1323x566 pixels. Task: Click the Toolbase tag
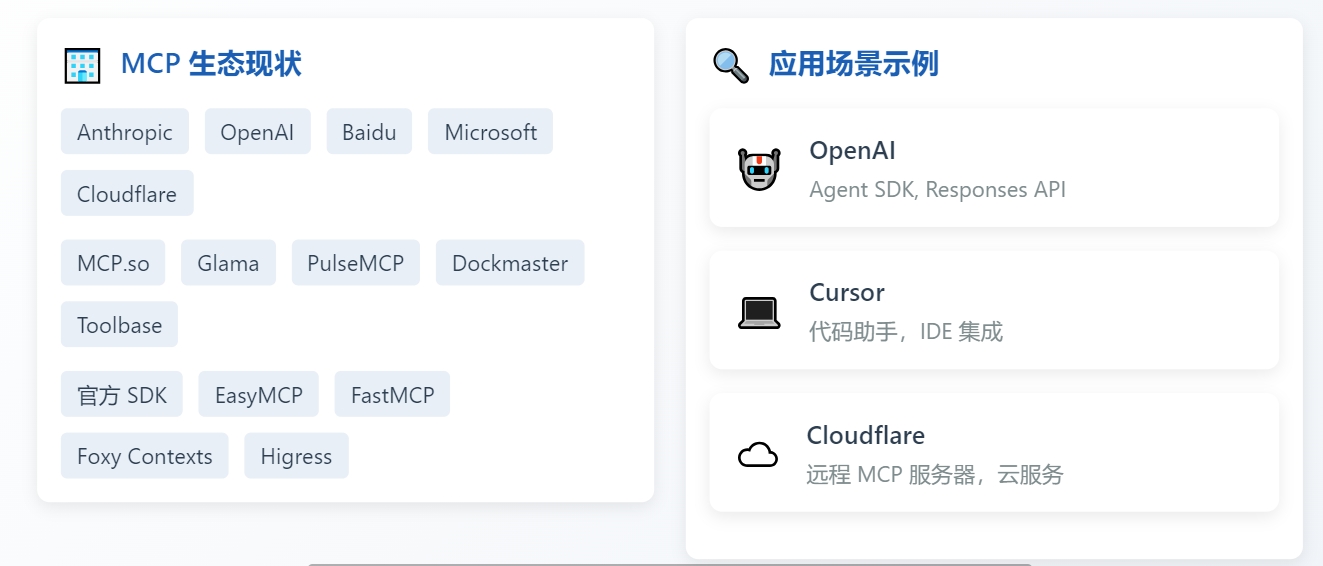click(x=120, y=324)
